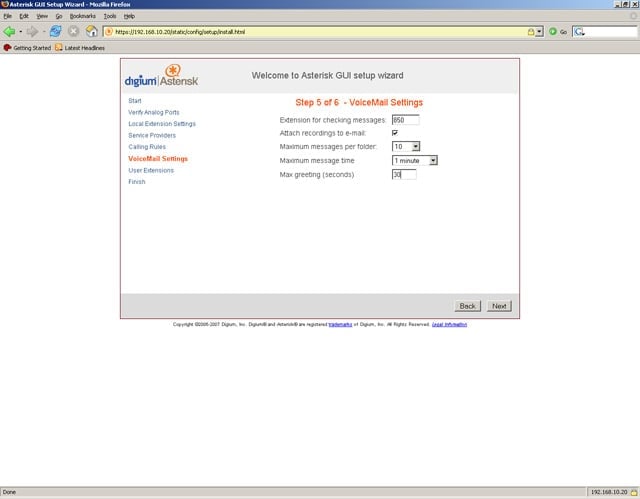Go to Calling Rules step
The width and height of the screenshot is (640, 499).
pyautogui.click(x=147, y=147)
